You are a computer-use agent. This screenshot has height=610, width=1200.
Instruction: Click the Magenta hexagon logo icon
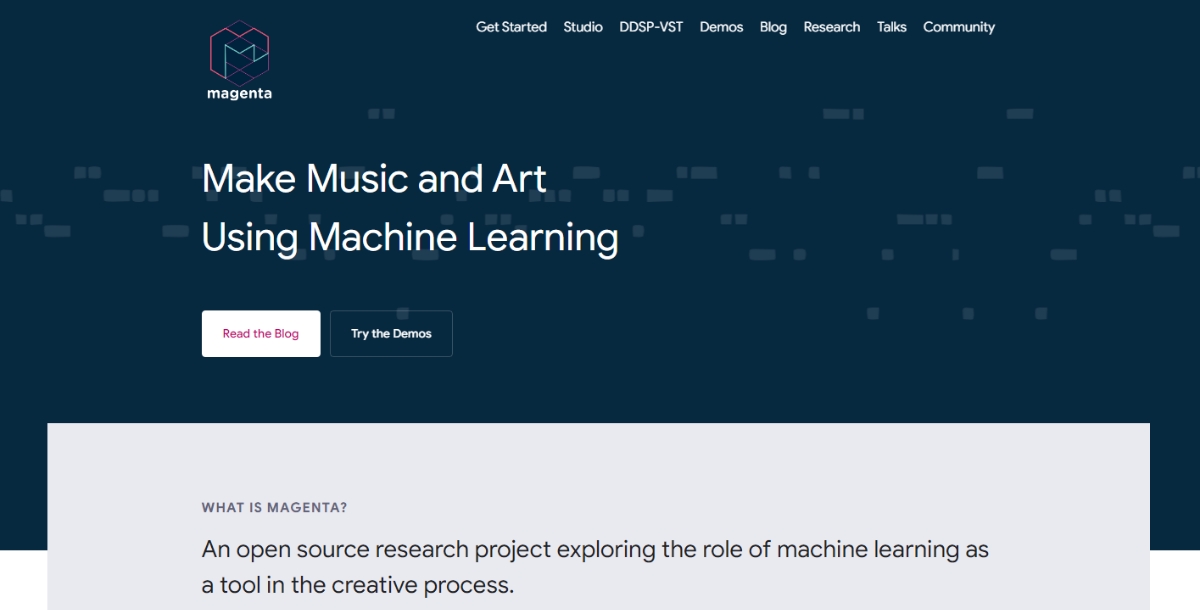[239, 51]
